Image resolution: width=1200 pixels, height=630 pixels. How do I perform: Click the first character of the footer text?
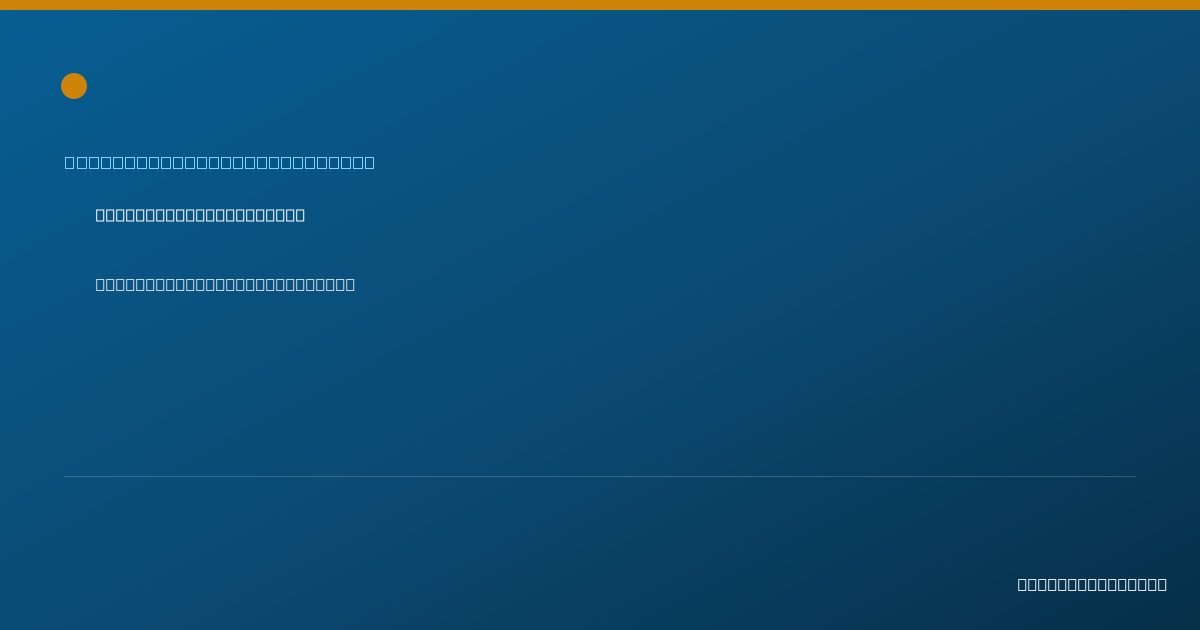[1023, 584]
